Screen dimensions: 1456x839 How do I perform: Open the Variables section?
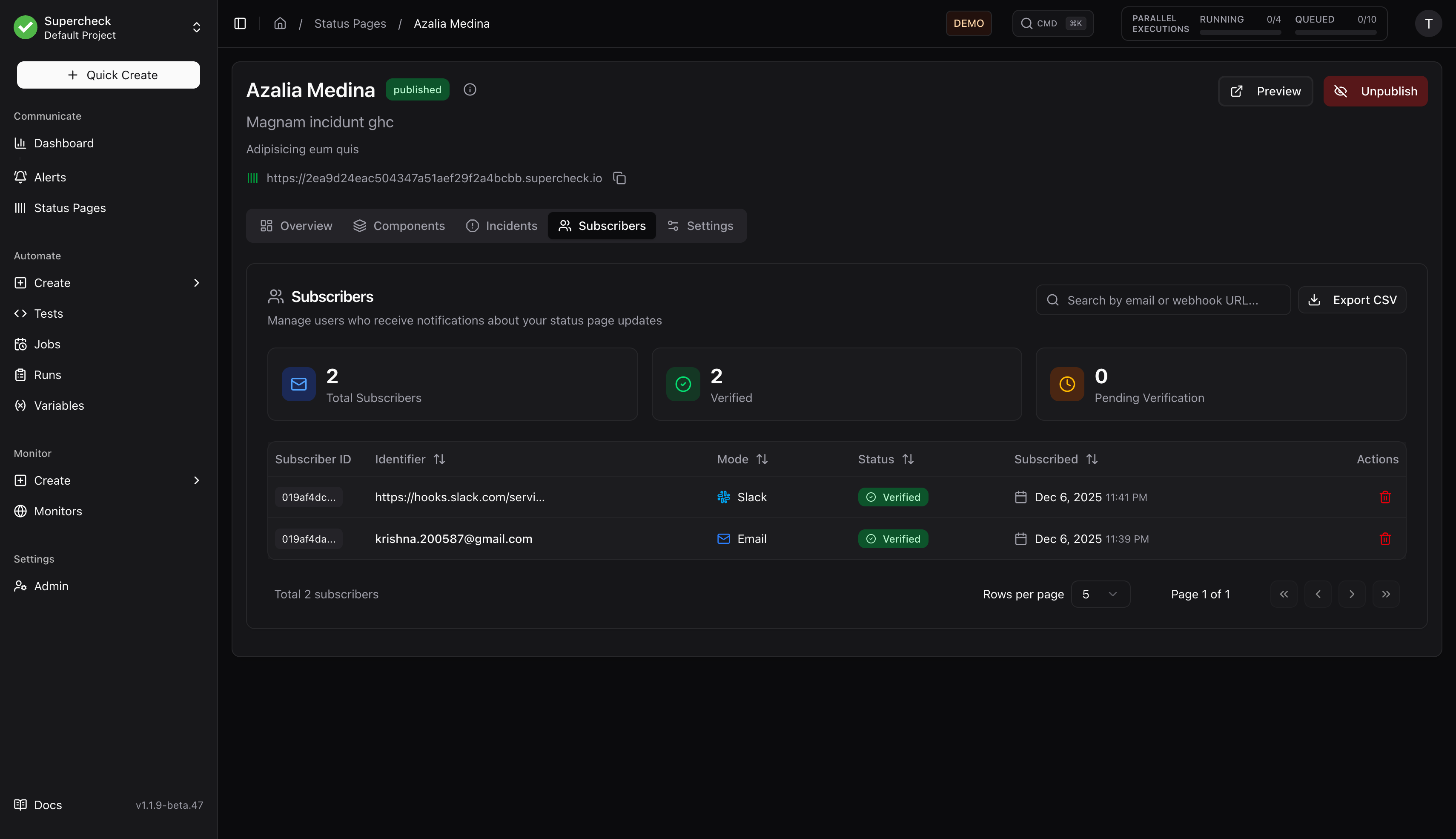pos(58,405)
